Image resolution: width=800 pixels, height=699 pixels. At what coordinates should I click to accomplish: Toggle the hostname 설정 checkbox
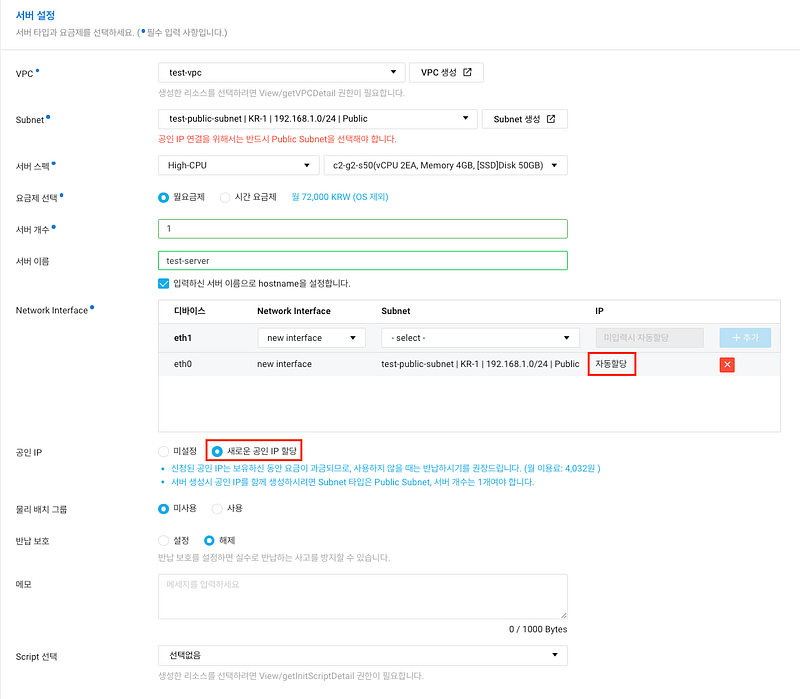tap(163, 284)
